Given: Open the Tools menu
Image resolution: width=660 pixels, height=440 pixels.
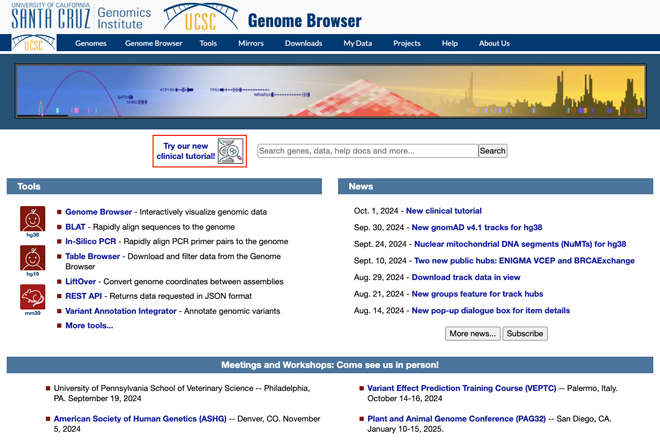Looking at the screenshot, I should coord(208,43).
